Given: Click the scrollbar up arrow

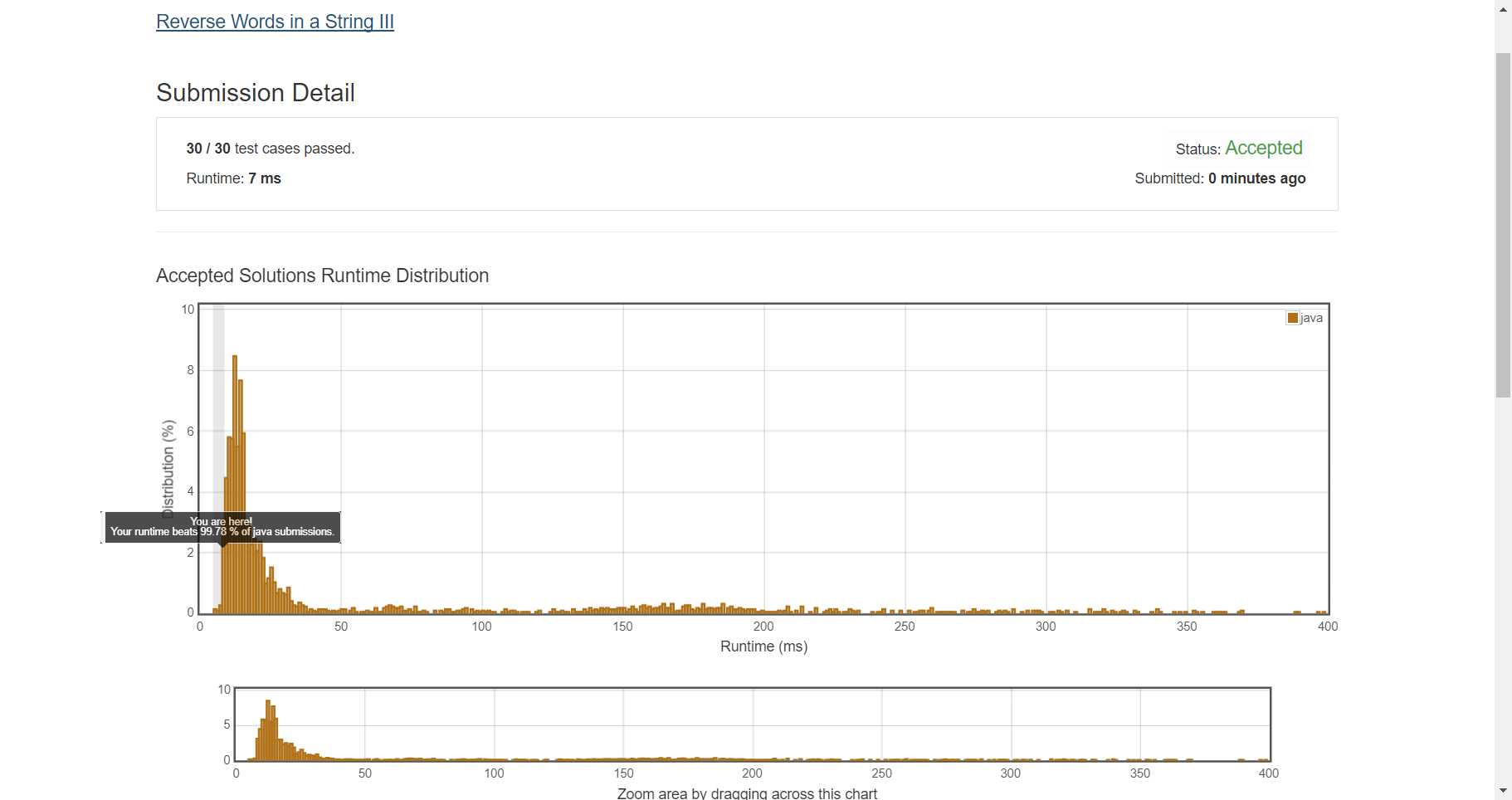Looking at the screenshot, I should pos(1503,9).
